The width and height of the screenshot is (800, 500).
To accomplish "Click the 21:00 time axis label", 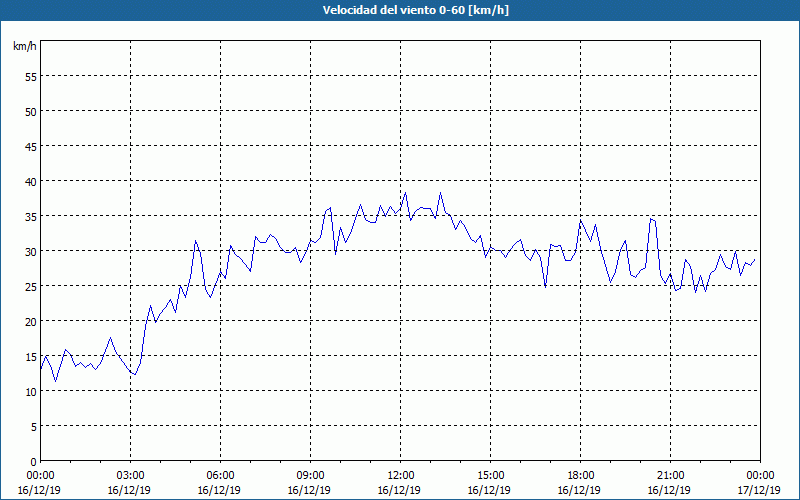I will (670, 476).
